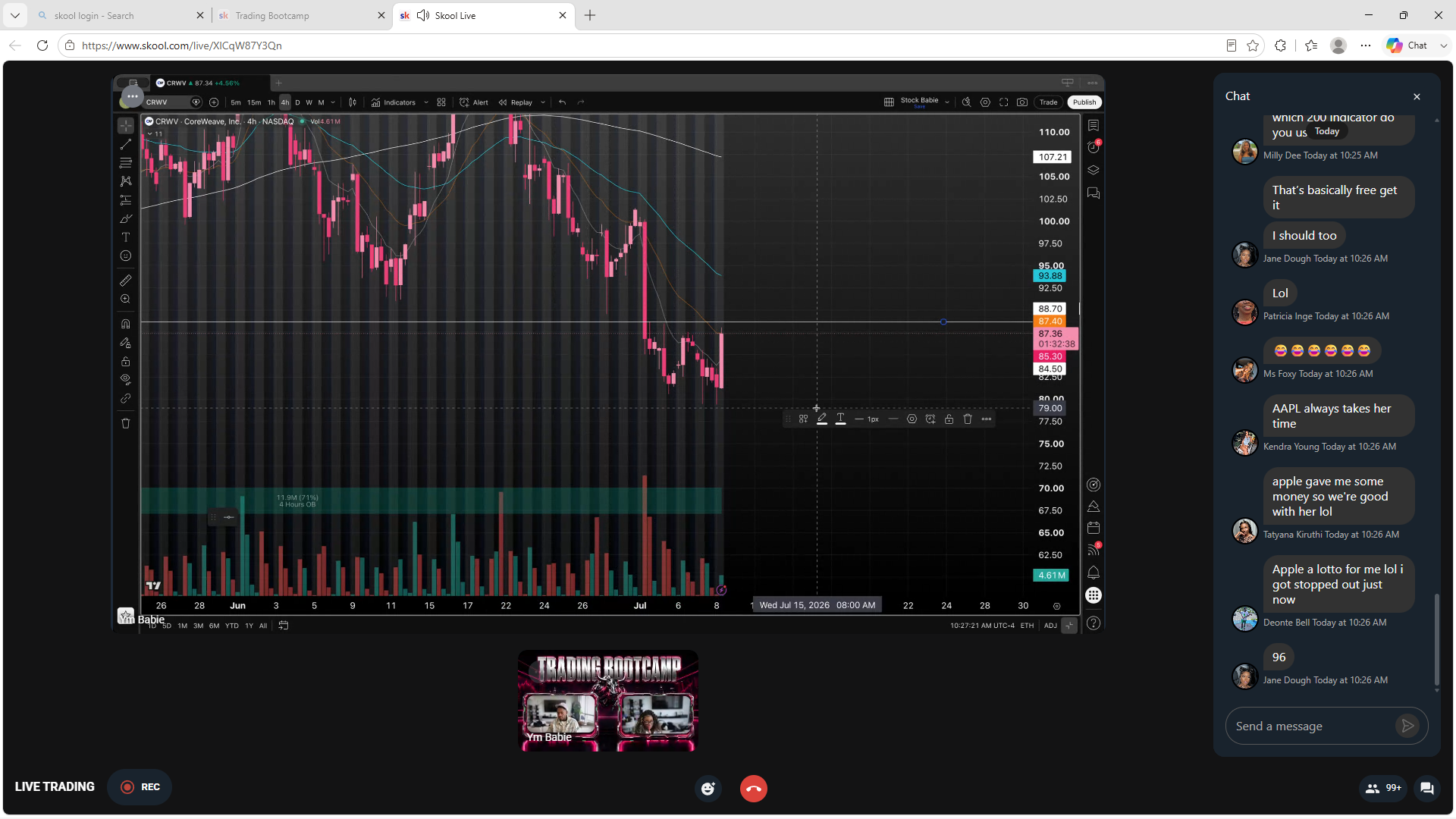
Task: Change the text color swatch
Action: coord(840,419)
